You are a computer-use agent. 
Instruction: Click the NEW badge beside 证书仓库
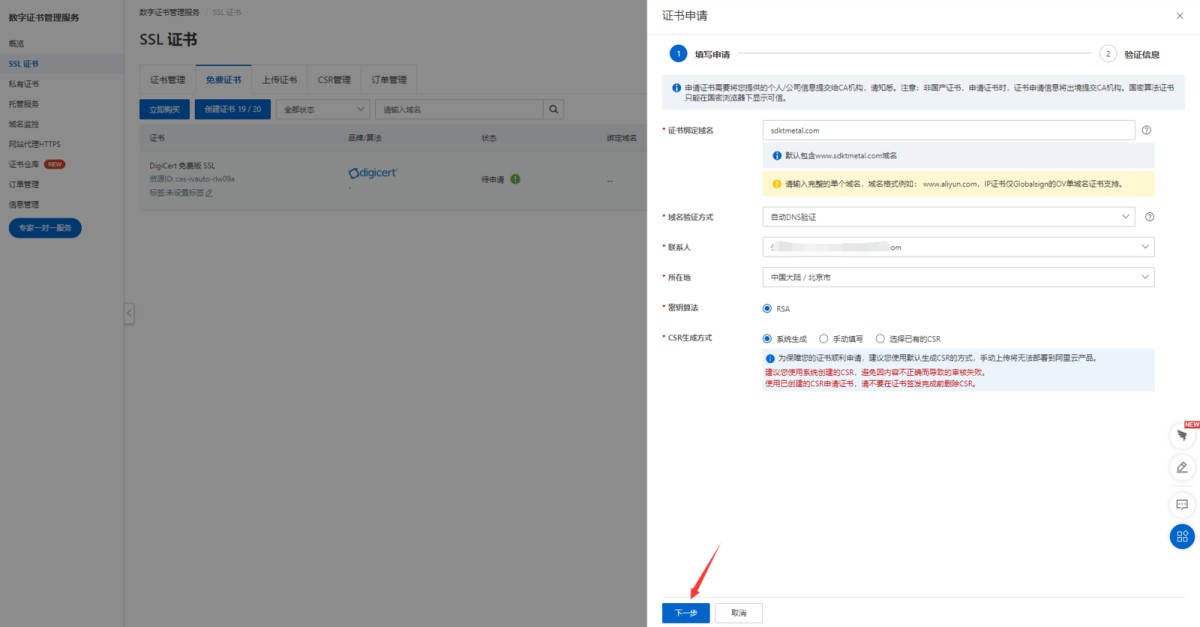tap(55, 164)
